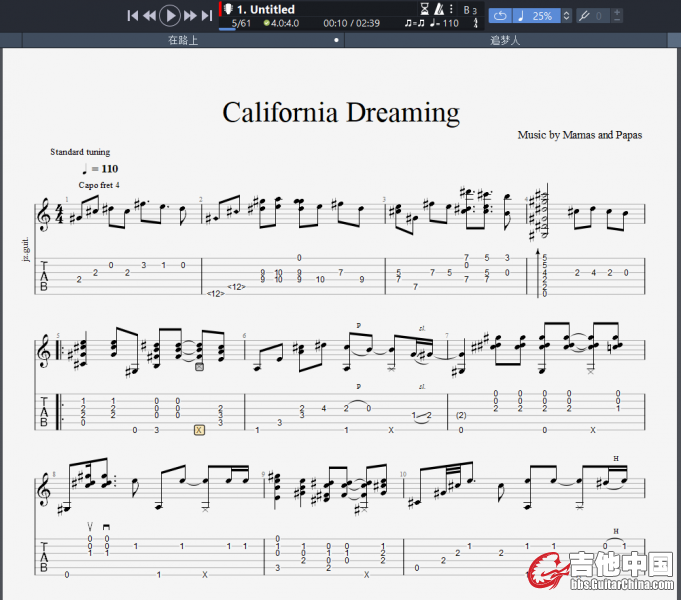
Task: Fast forward to the next bar
Action: point(190,16)
